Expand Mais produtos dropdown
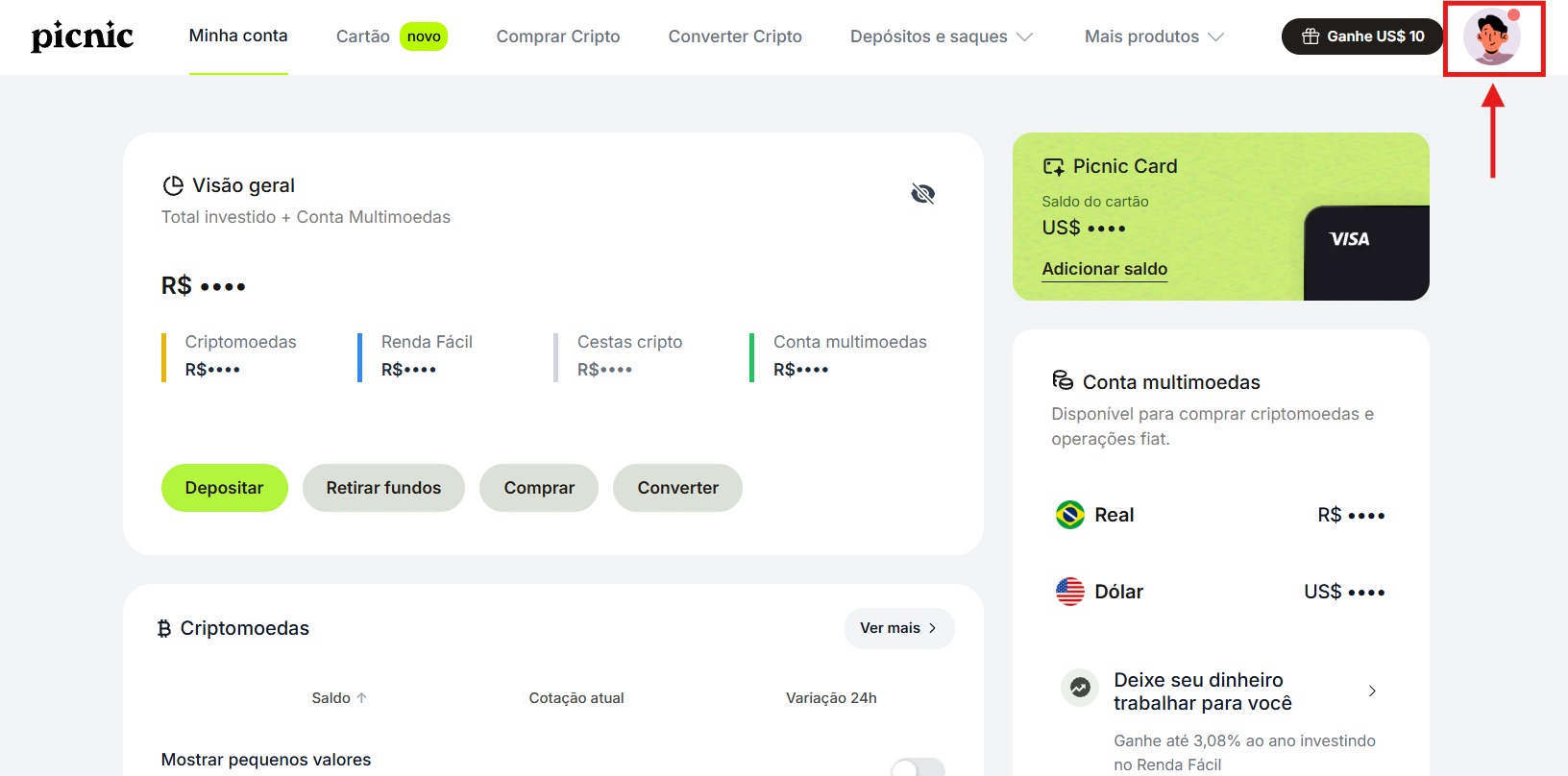The height and width of the screenshot is (776, 1568). (1154, 36)
